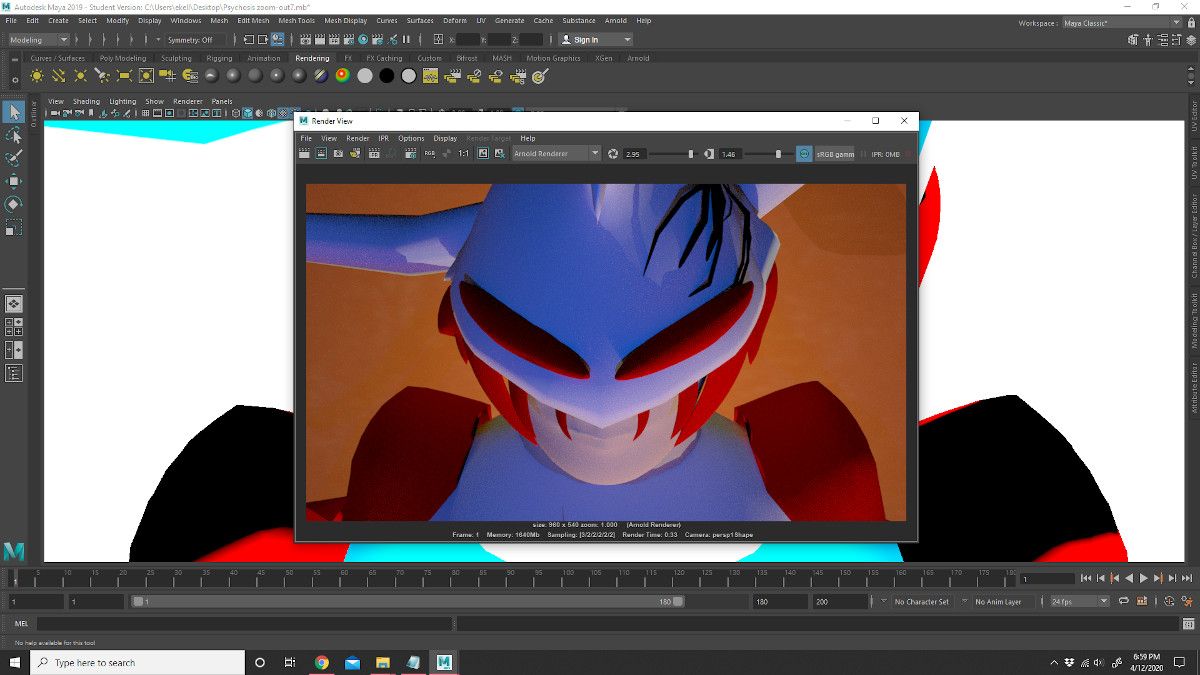Click the current frame field by playback controls
The width and height of the screenshot is (1200, 675).
[x=1047, y=578]
